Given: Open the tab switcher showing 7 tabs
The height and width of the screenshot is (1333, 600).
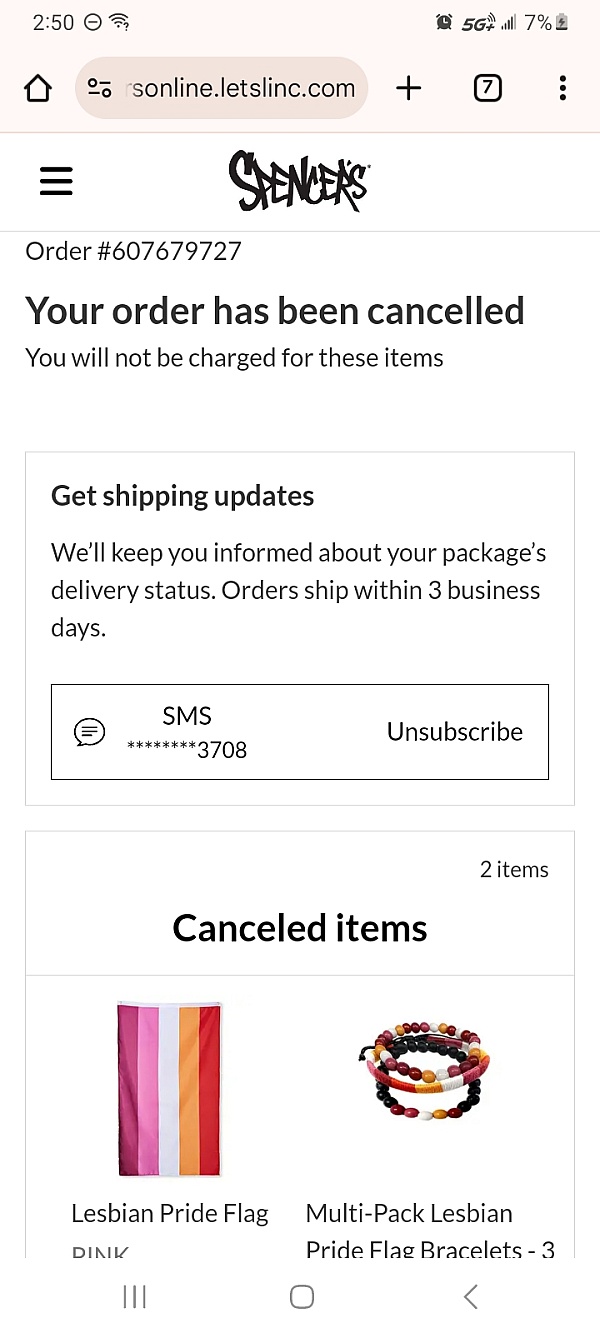Looking at the screenshot, I should (486, 88).
